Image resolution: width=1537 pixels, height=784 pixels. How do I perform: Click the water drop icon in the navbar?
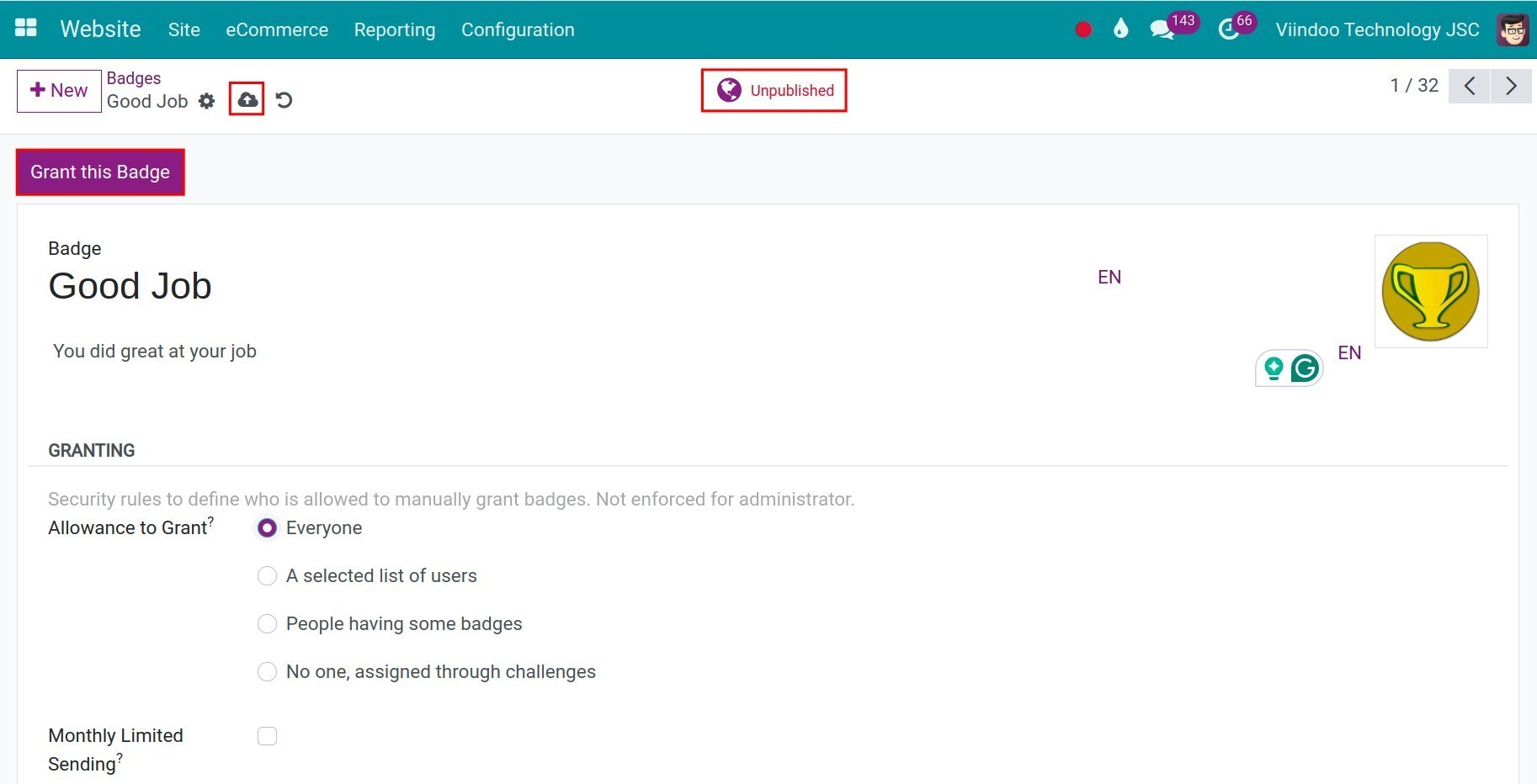(1120, 29)
